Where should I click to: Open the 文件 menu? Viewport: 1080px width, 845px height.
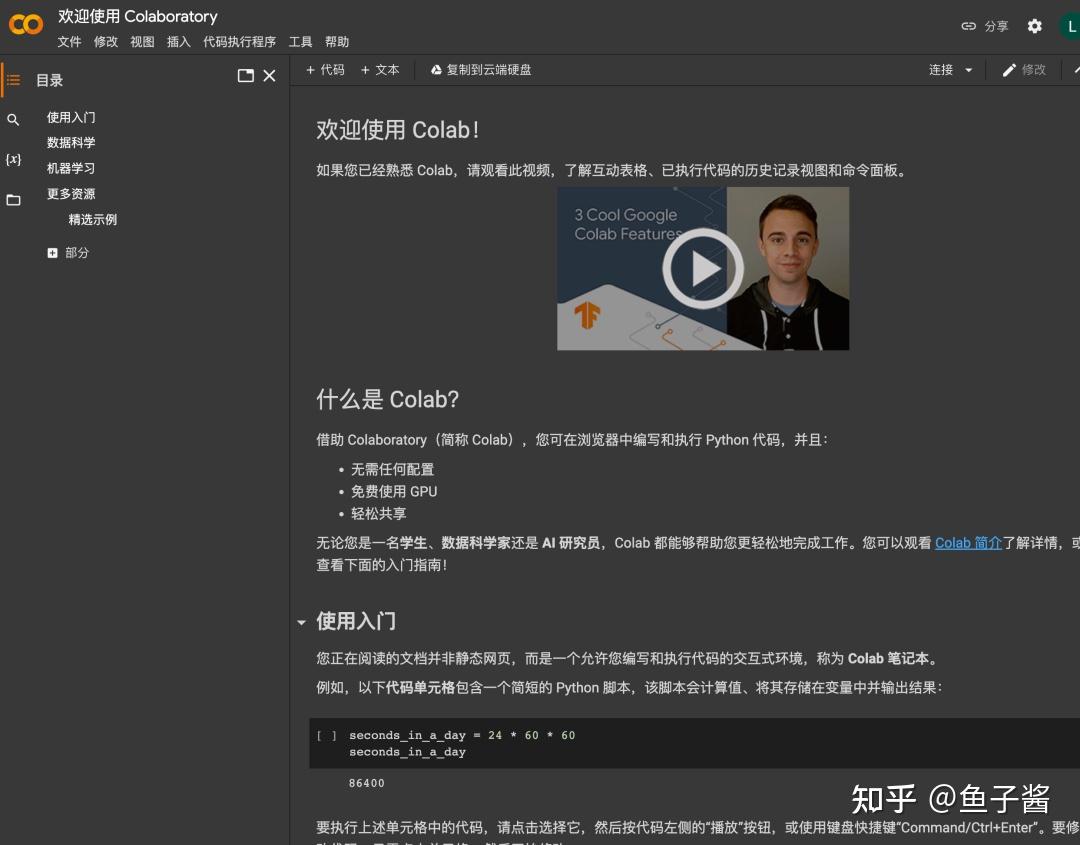(x=69, y=42)
